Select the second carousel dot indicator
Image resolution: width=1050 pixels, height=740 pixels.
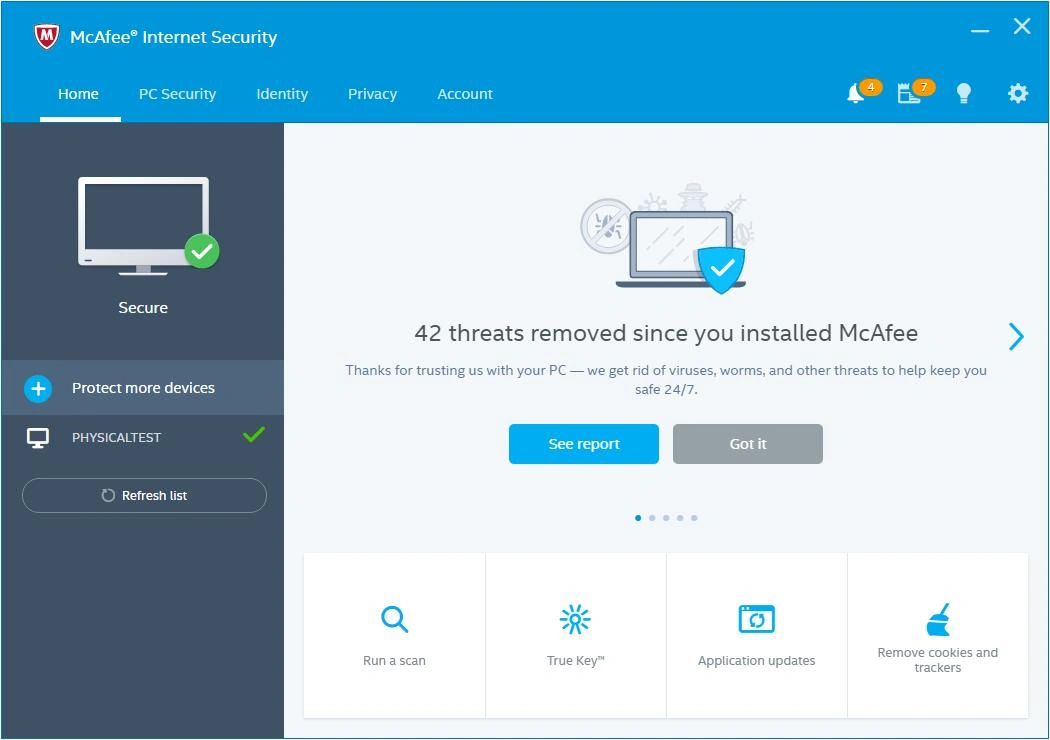tap(652, 518)
